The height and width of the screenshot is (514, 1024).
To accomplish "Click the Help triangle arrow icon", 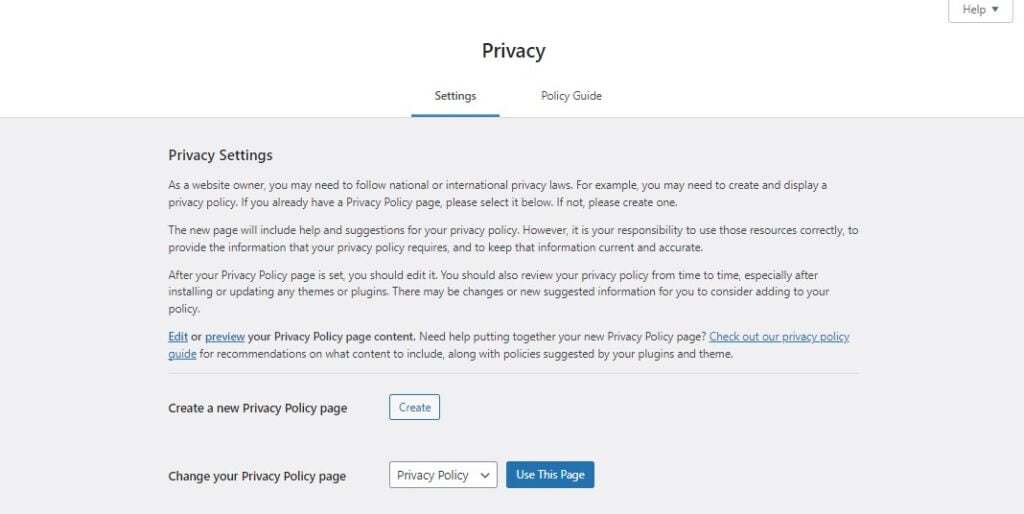I will click(995, 10).
